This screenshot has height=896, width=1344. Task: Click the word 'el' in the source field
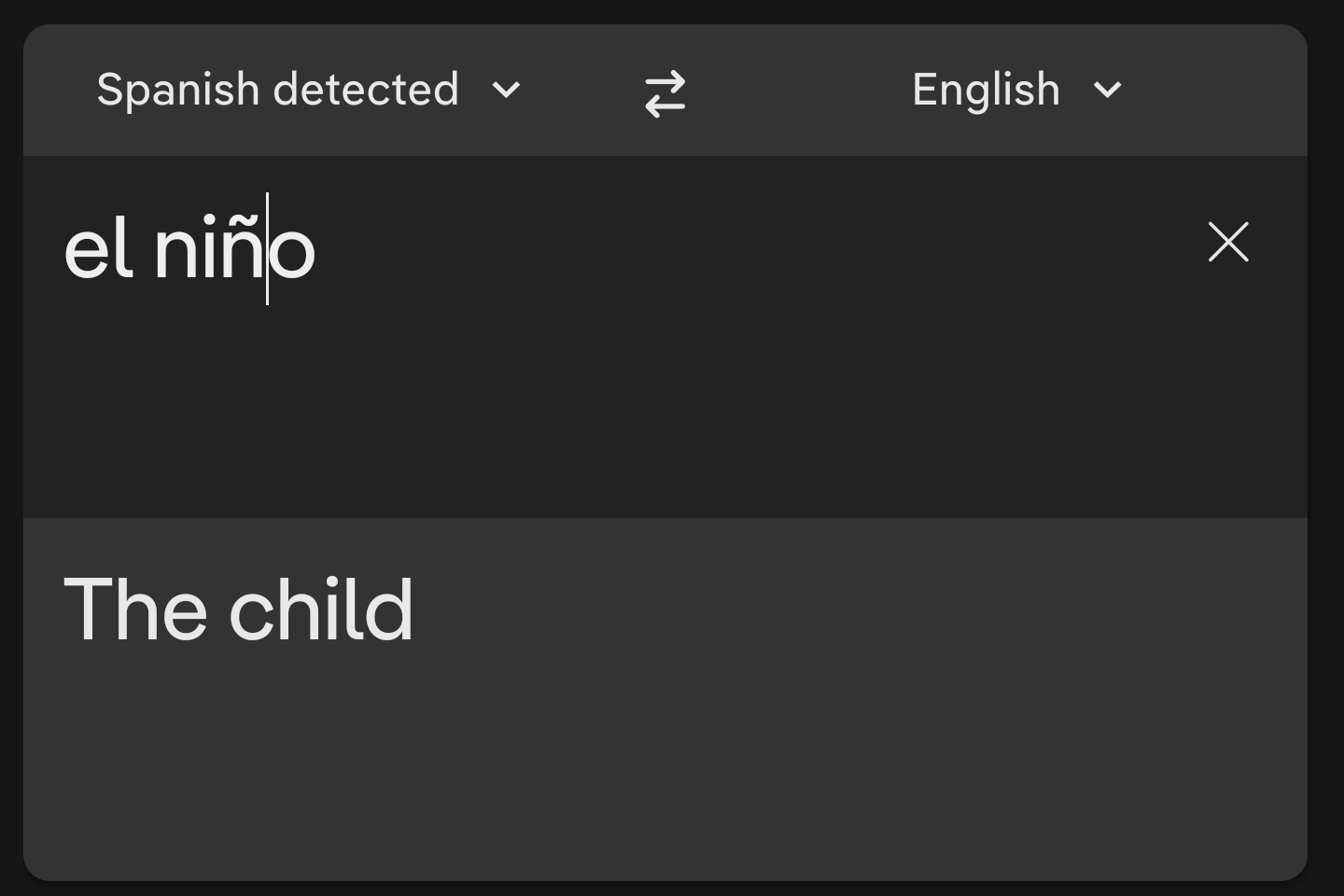point(98,248)
